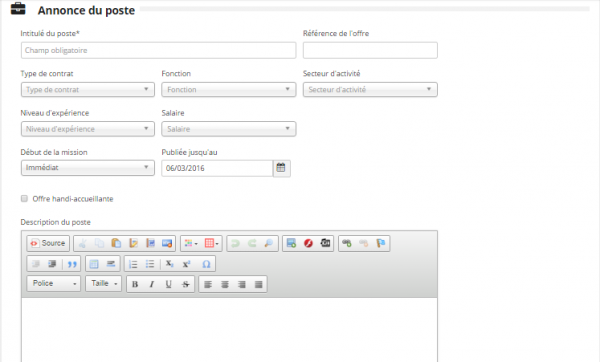Screen dimensions: 600x362
Task: Insert a hyperlink with the link icon
Action: (347, 243)
